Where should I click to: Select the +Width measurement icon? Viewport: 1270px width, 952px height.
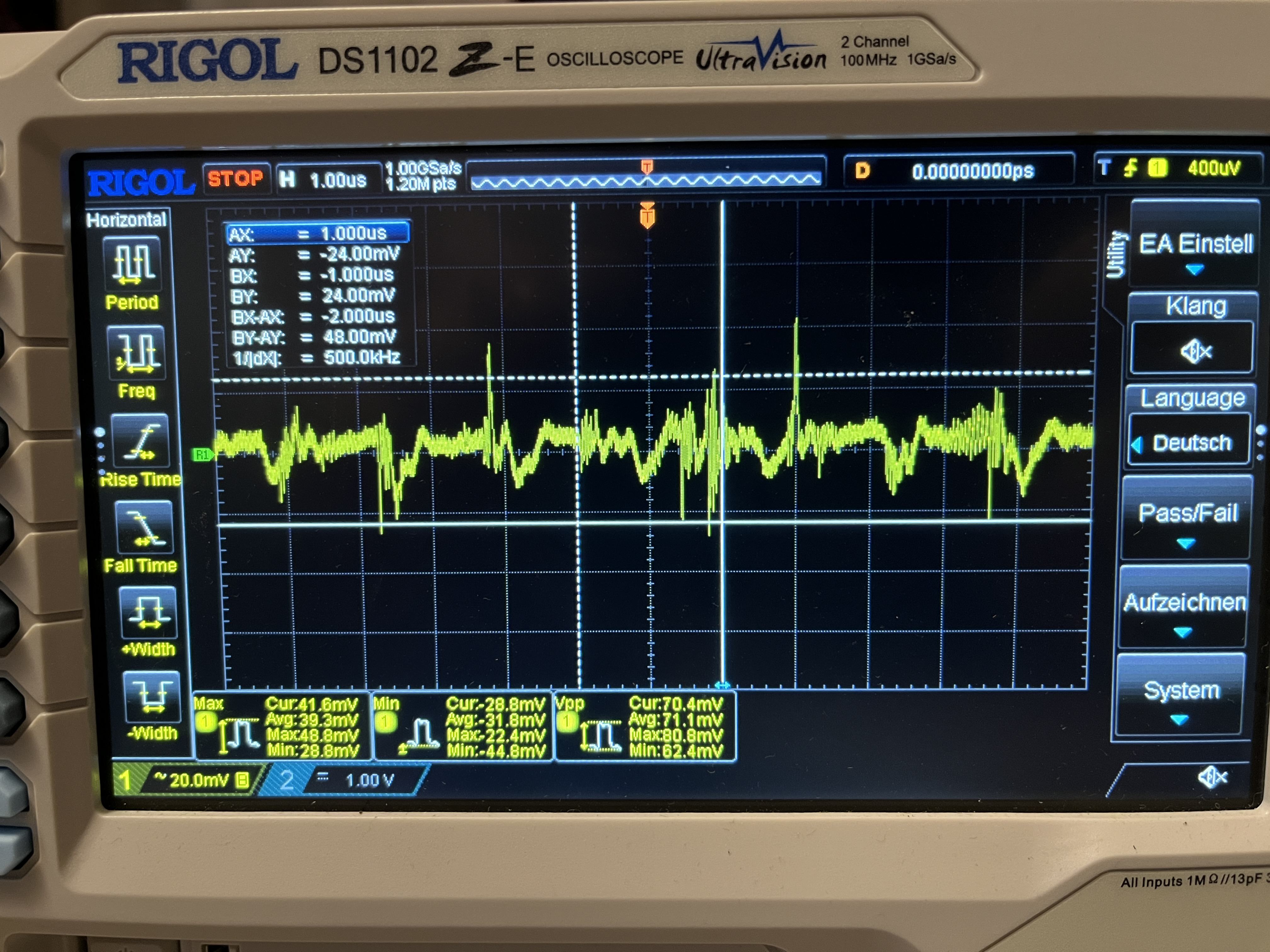tap(147, 612)
